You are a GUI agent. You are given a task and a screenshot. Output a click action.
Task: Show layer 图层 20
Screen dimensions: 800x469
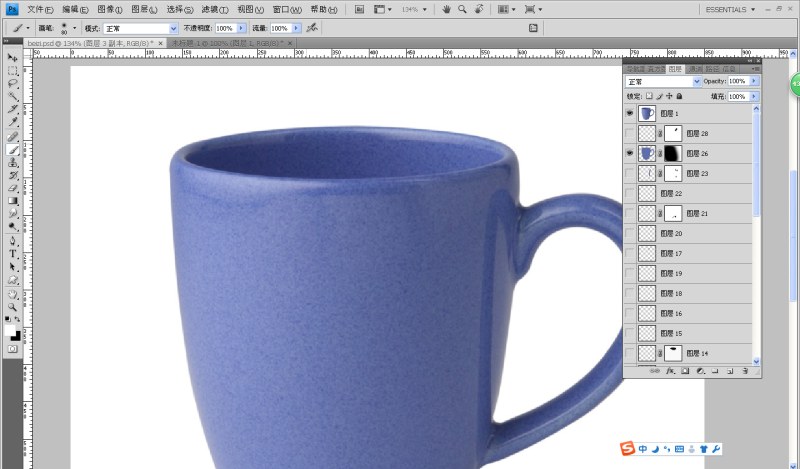click(x=630, y=233)
